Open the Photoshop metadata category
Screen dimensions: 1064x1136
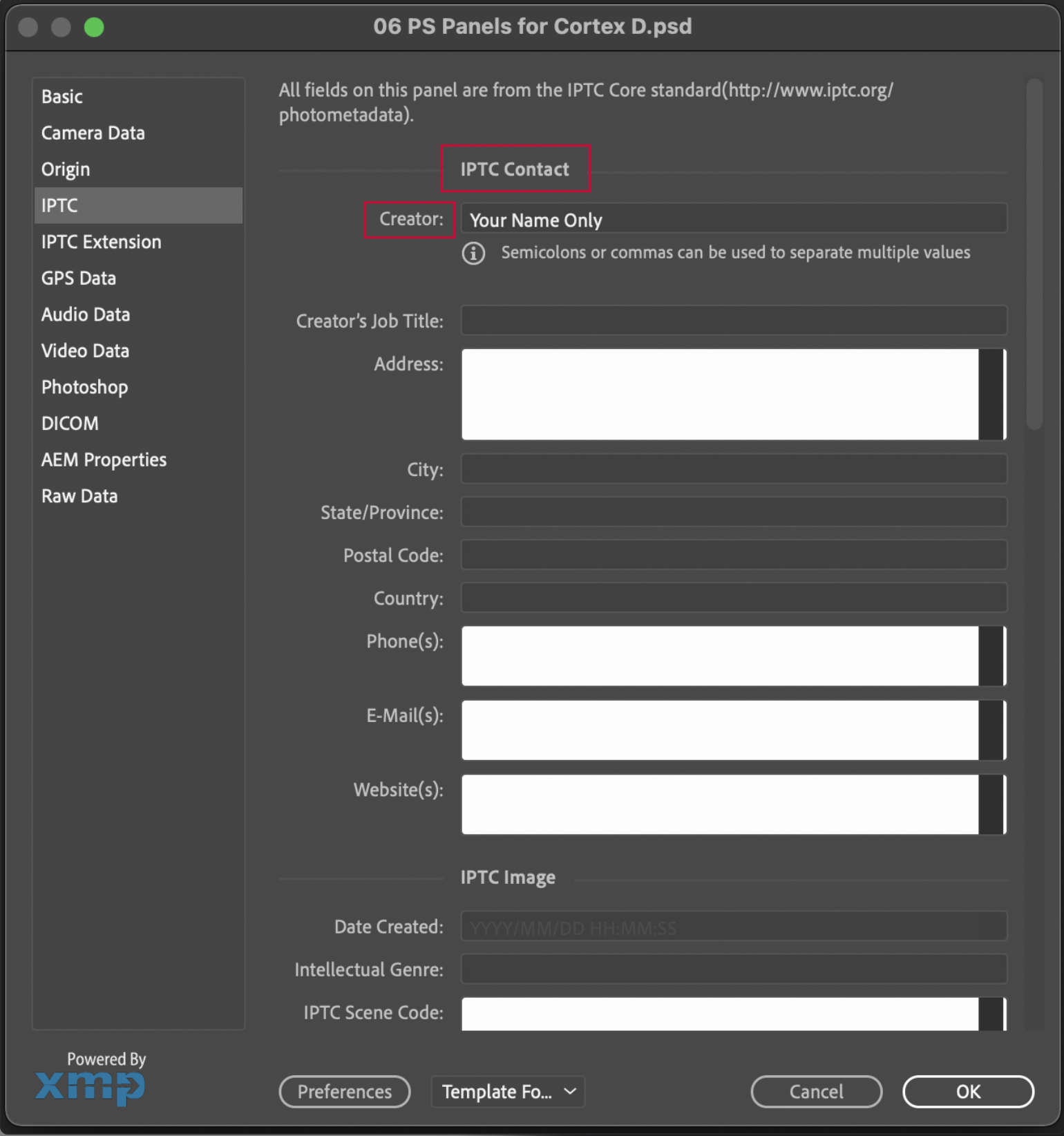coord(138,387)
